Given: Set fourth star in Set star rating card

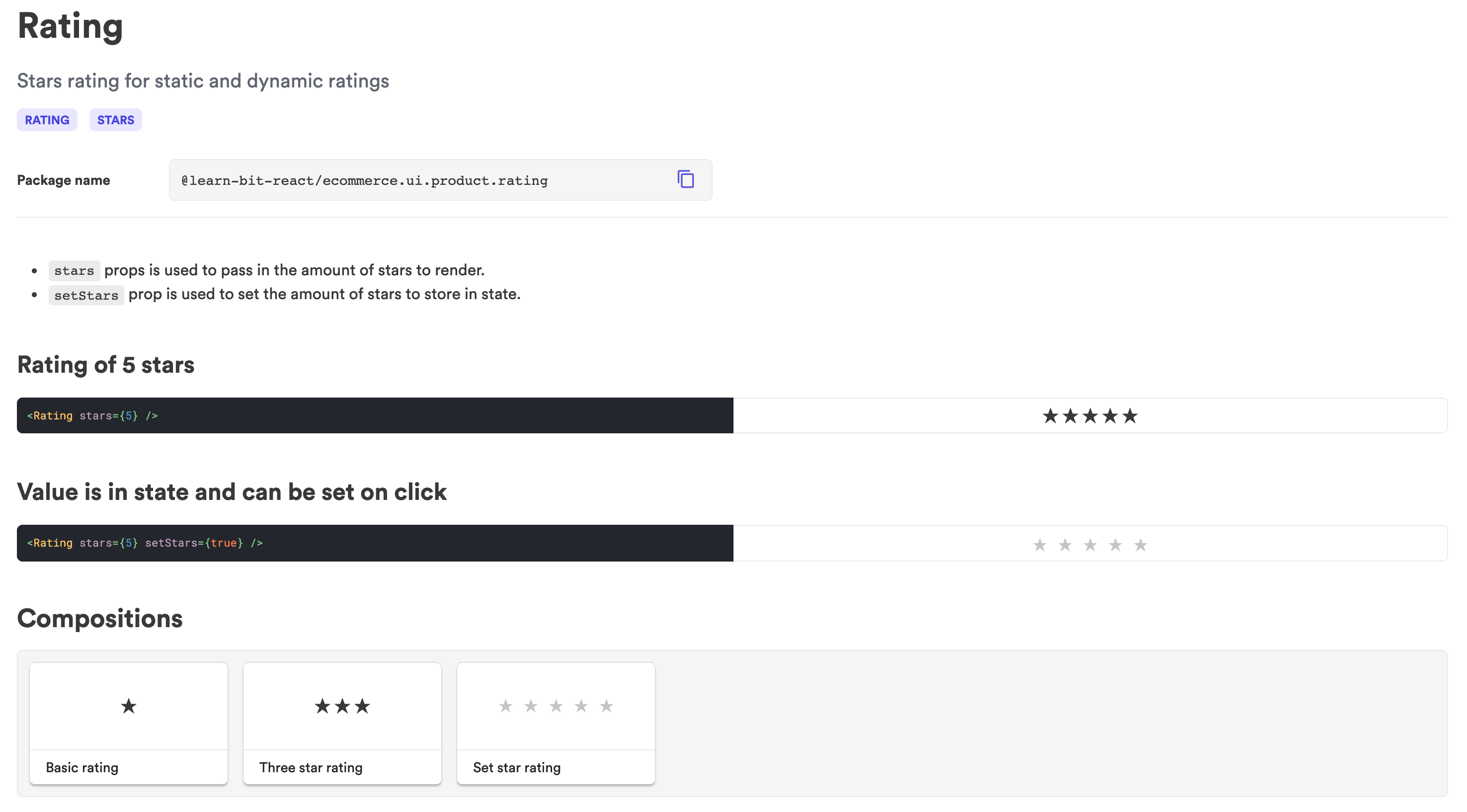Looking at the screenshot, I should click(x=581, y=706).
